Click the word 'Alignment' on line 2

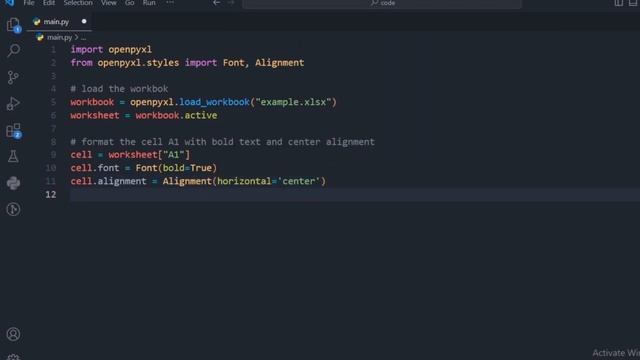coord(280,63)
